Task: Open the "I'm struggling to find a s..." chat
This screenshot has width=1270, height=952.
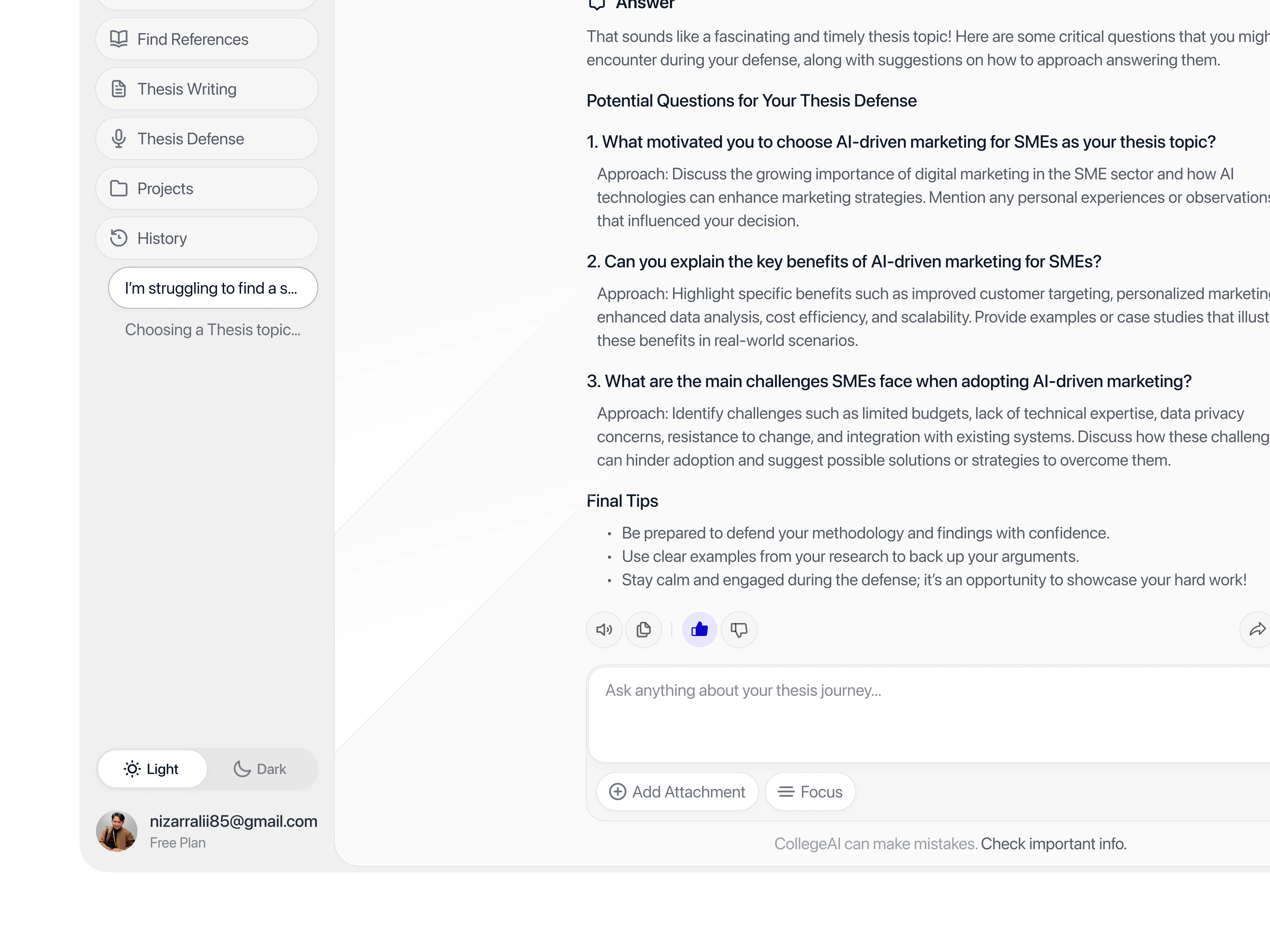Action: pyautogui.click(x=213, y=288)
